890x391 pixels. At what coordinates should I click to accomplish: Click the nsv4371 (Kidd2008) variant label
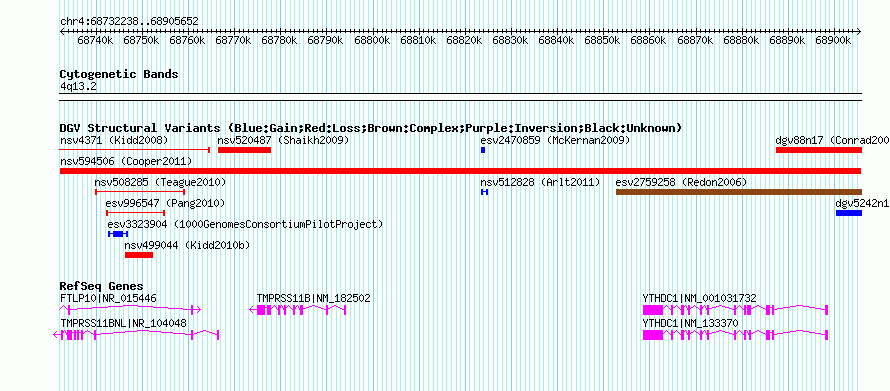coord(114,140)
